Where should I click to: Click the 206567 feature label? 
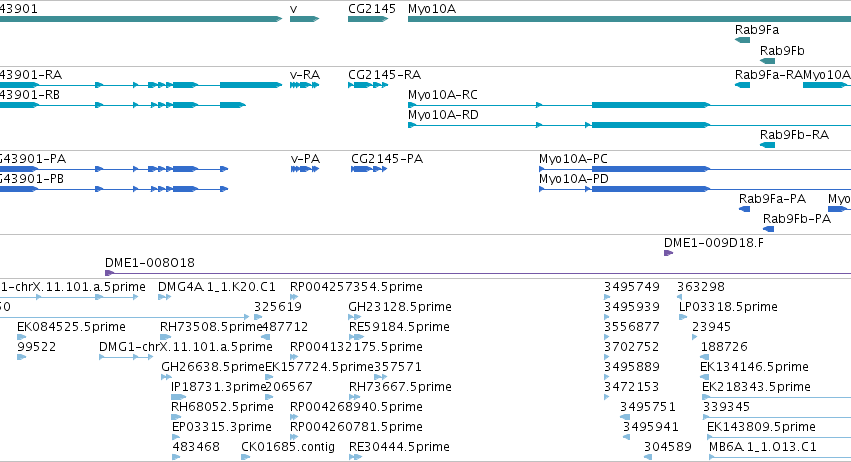click(289, 388)
